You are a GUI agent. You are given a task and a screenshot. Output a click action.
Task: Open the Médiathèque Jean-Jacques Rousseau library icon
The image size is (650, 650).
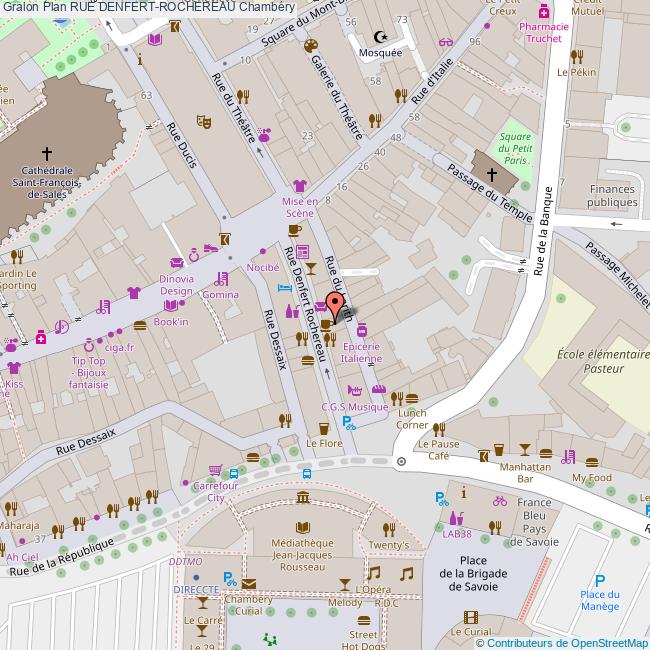coord(302,527)
